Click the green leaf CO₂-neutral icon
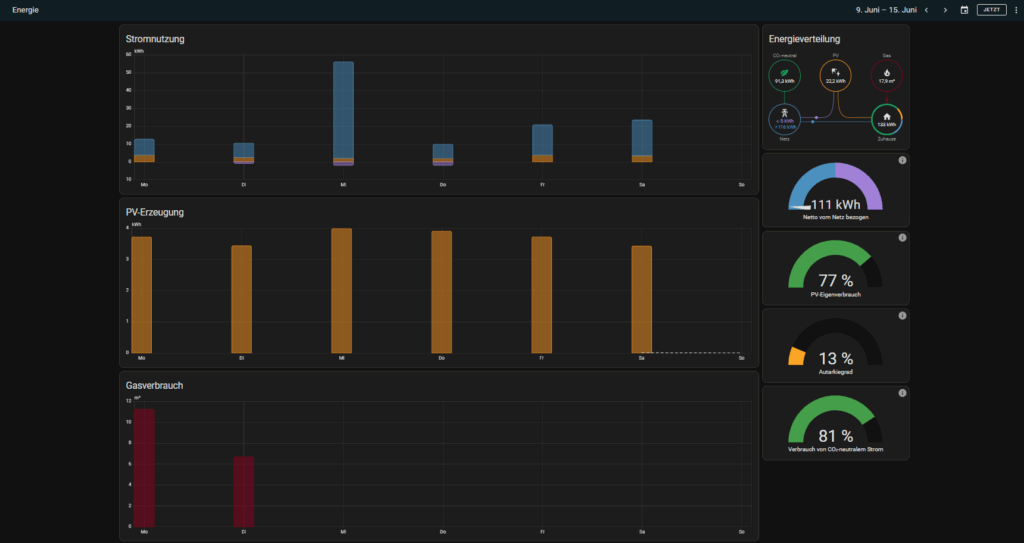The image size is (1024, 543). click(x=784, y=72)
